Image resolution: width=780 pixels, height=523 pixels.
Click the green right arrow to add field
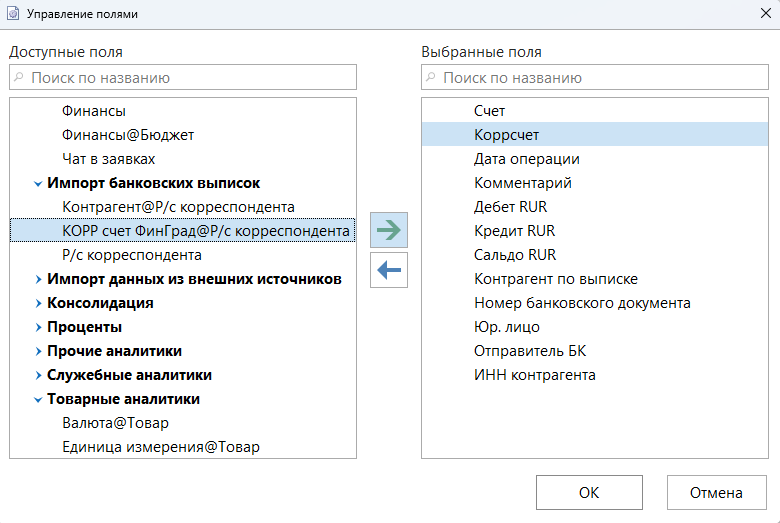389,230
